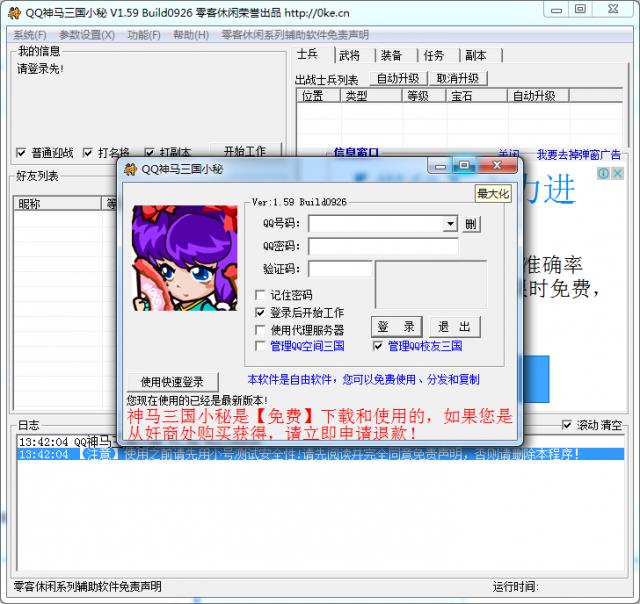
Task: Minimize the QQ神马三国小秘 login dialog
Action: (x=440, y=165)
